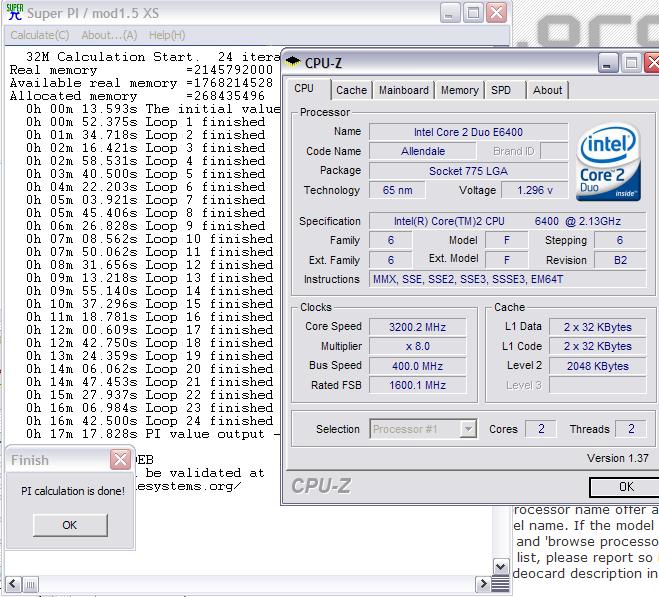Screen dimensions: 659x597
Task: Click the 'Version 1.37' label in CPU-Z
Action: (x=618, y=458)
